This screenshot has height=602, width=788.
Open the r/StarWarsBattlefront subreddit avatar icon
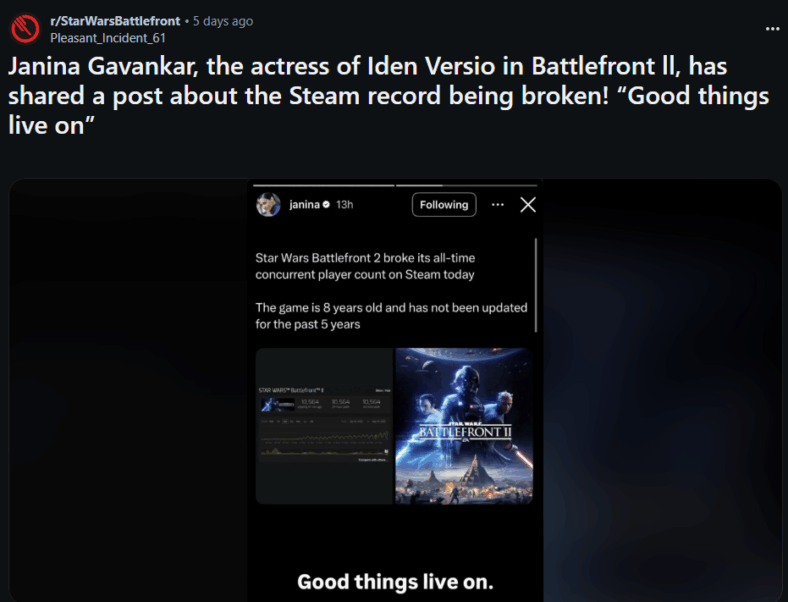(x=25, y=29)
